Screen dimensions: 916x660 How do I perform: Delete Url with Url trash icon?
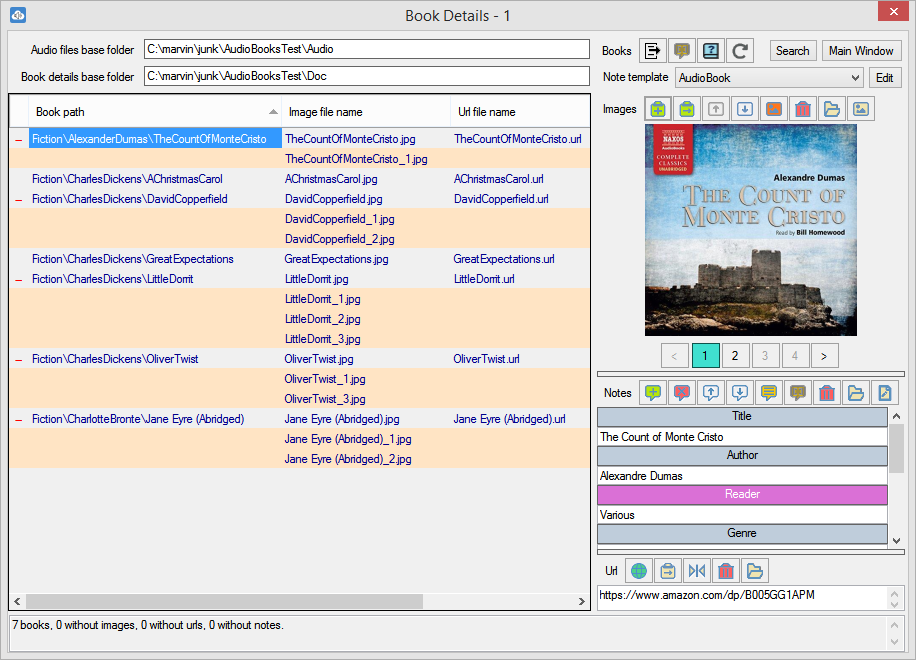pyautogui.click(x=726, y=571)
